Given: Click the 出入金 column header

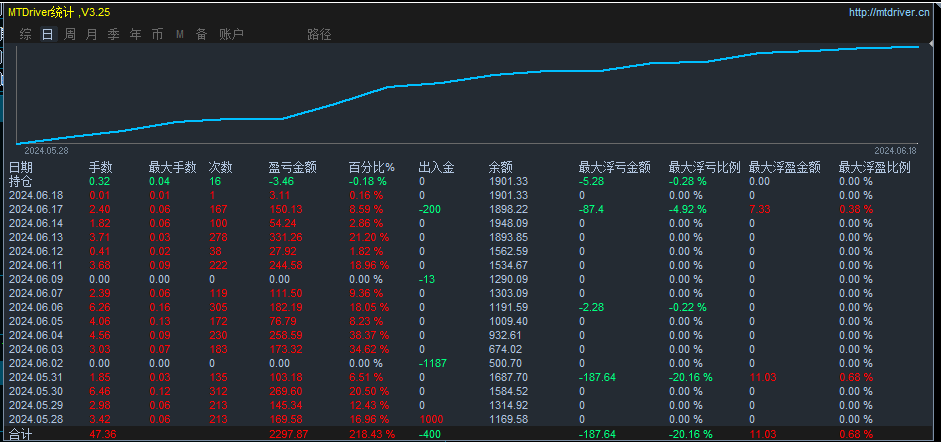Looking at the screenshot, I should click(x=436, y=167).
